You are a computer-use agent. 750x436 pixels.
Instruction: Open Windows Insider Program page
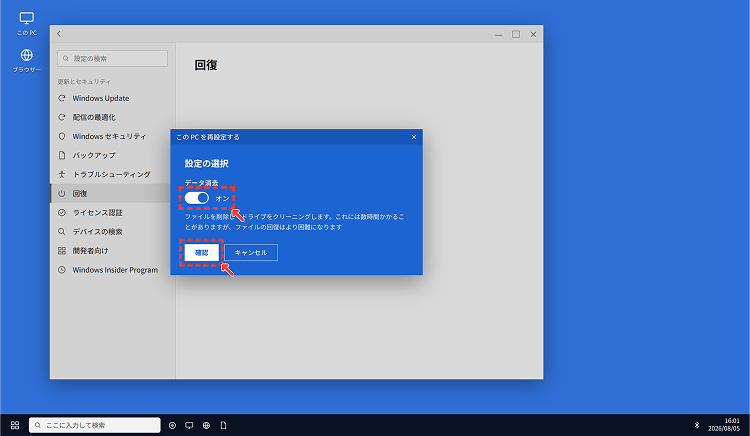click(x=113, y=270)
